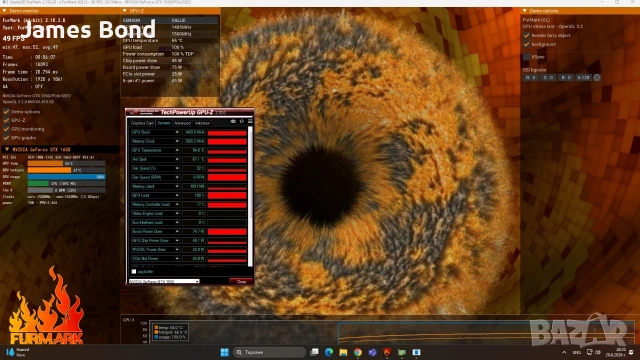
Task: Enable VSync checkbox
Action: point(527,57)
